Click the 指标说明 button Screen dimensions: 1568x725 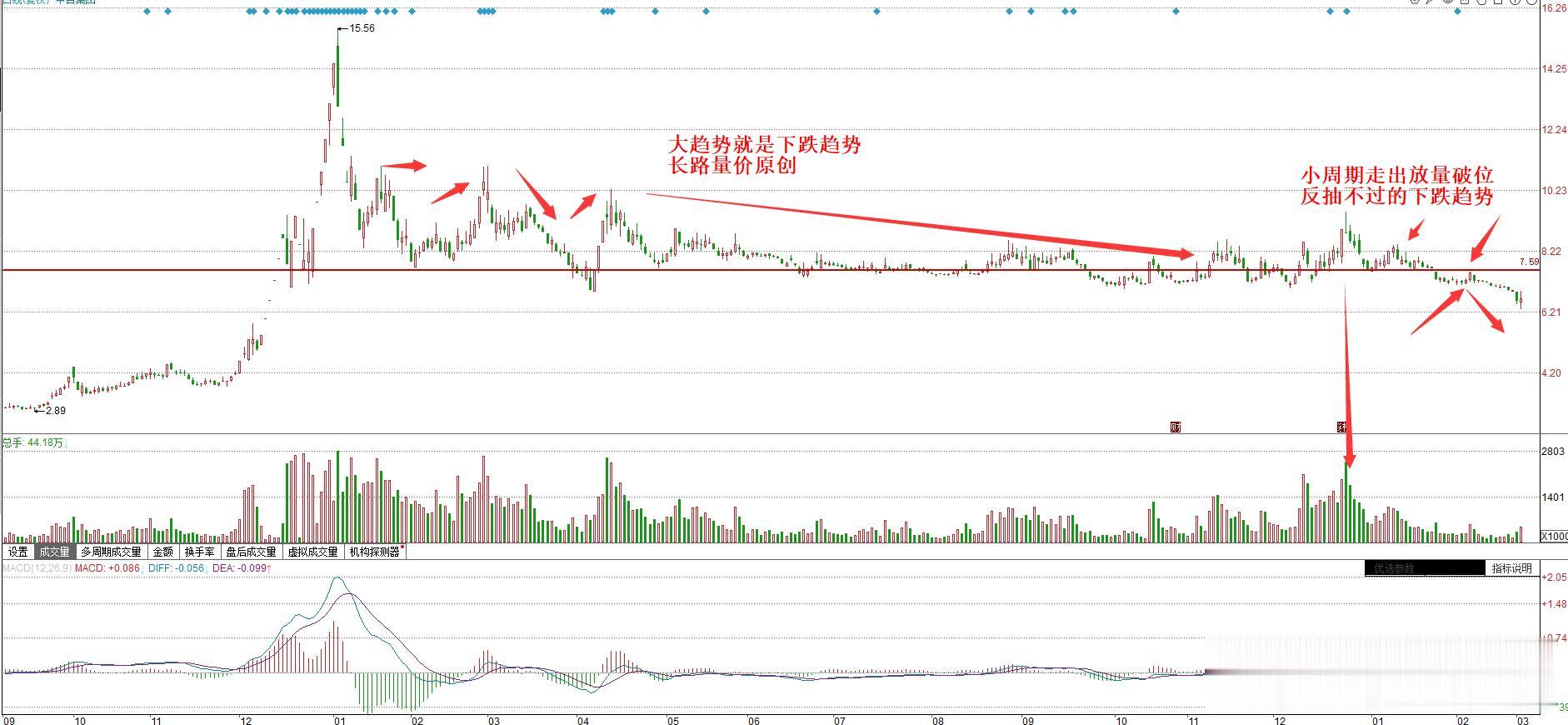click(x=1512, y=568)
